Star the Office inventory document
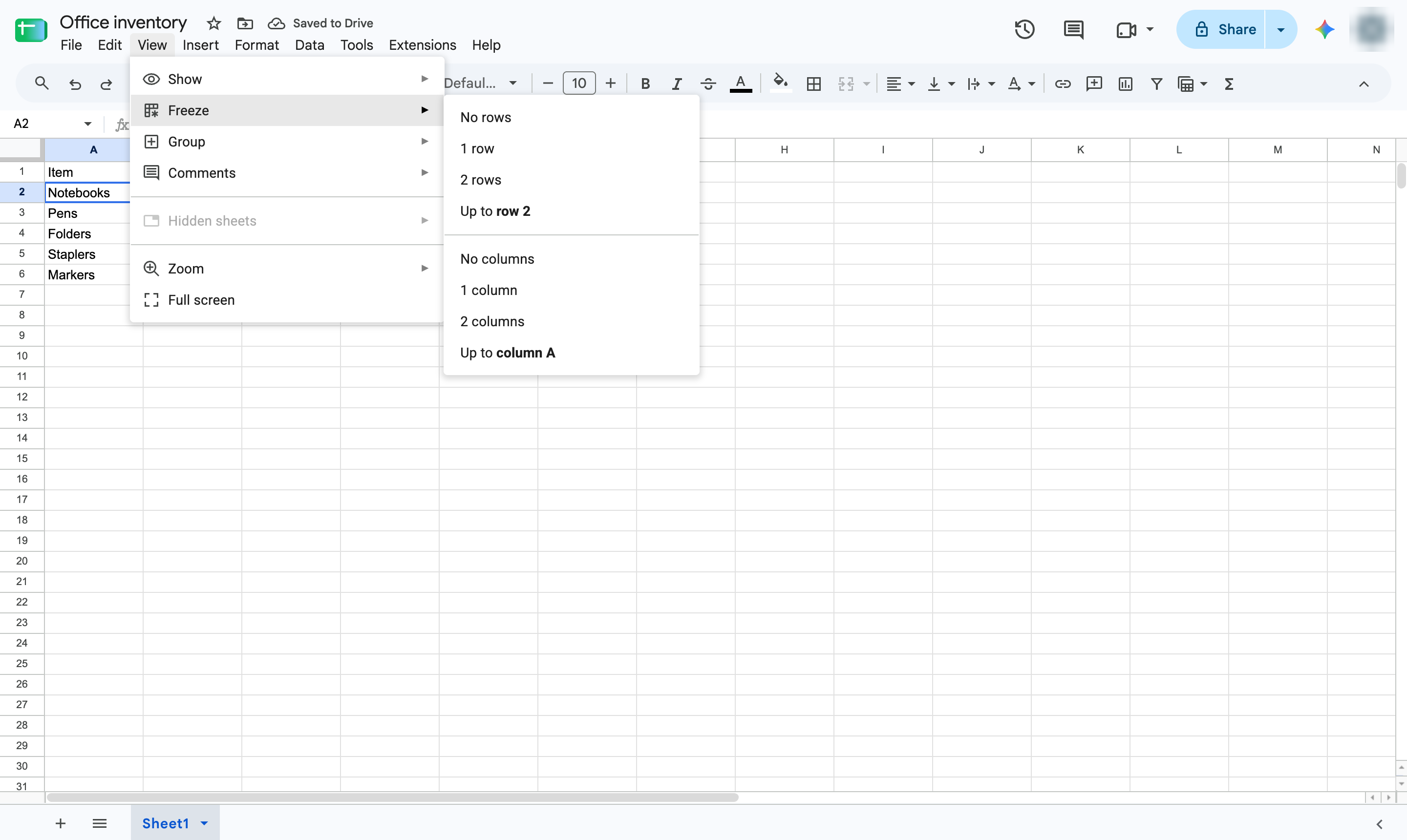Image resolution: width=1407 pixels, height=840 pixels. [x=213, y=23]
